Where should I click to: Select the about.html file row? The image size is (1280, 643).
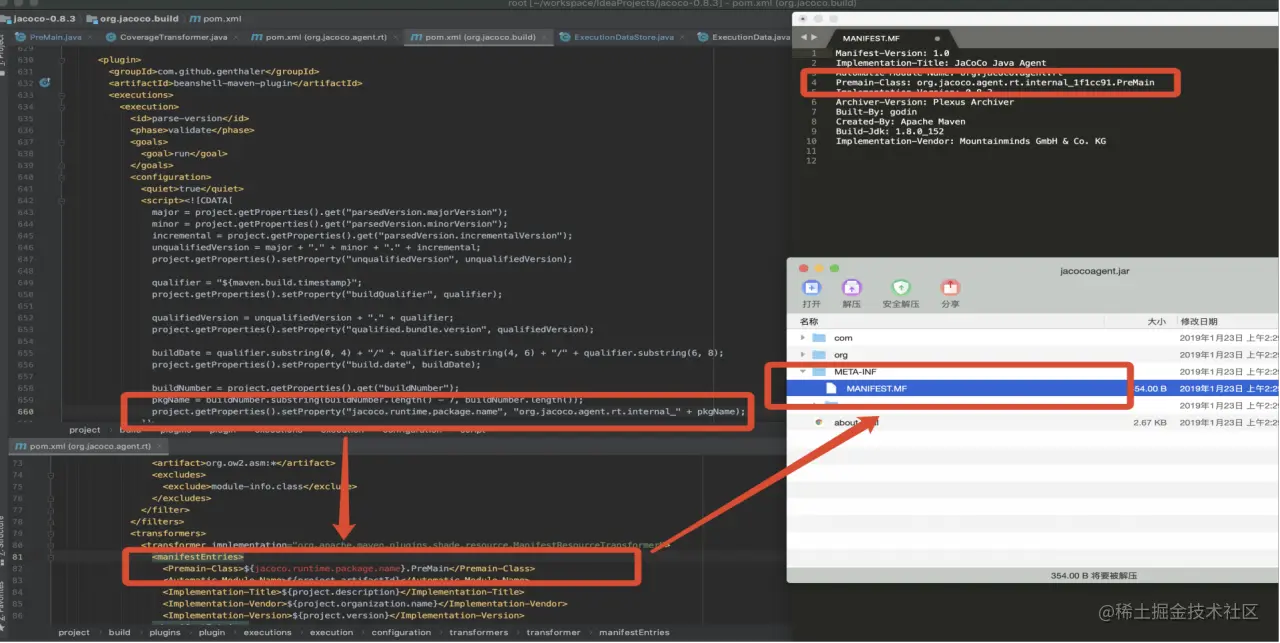pyautogui.click(x=1033, y=422)
